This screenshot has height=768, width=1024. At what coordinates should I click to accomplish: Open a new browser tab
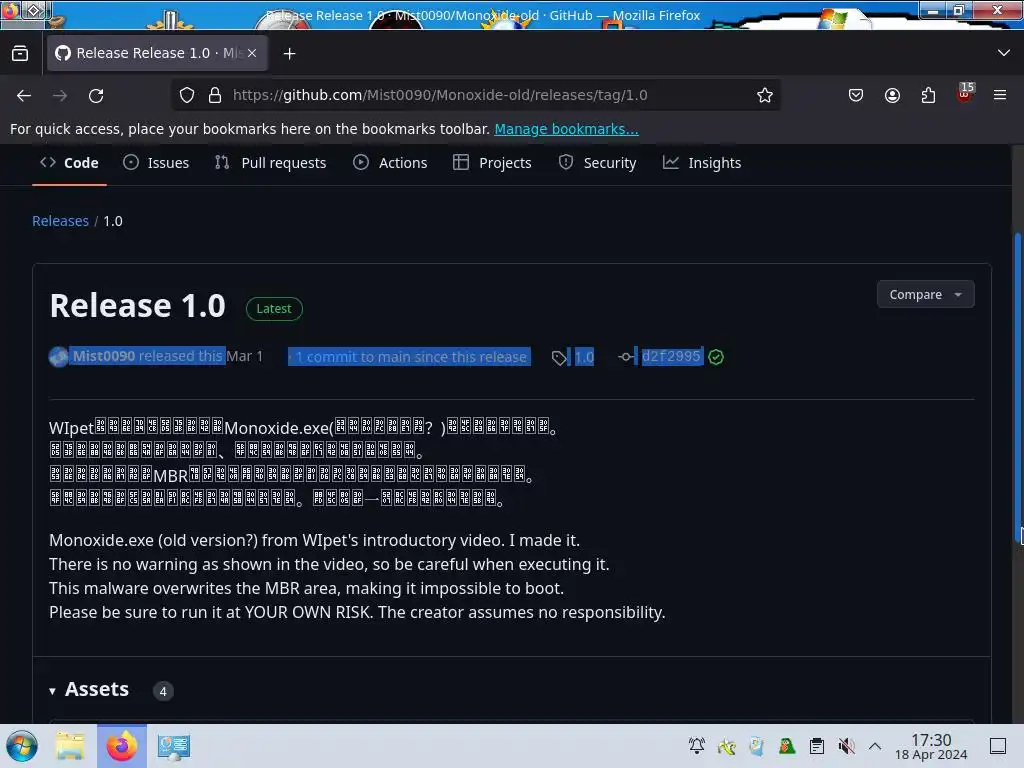click(289, 54)
